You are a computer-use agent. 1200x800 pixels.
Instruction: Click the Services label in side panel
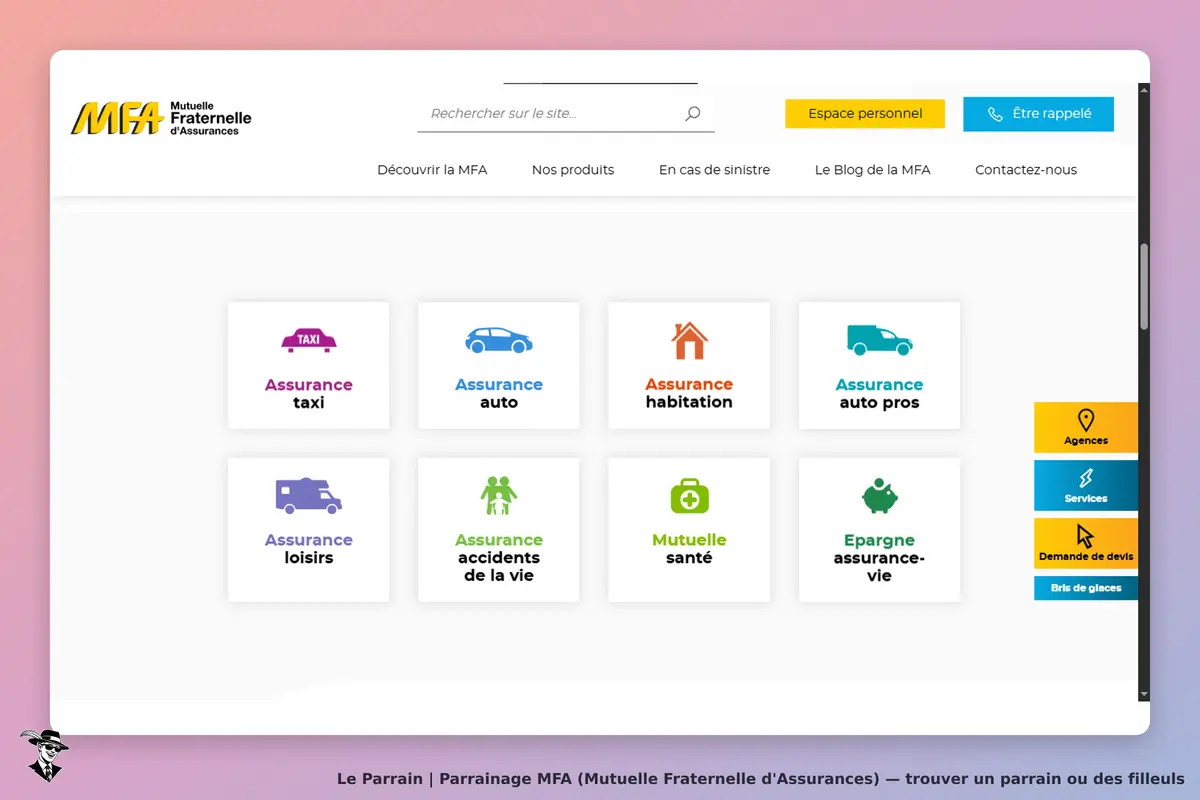pyautogui.click(x=1086, y=499)
